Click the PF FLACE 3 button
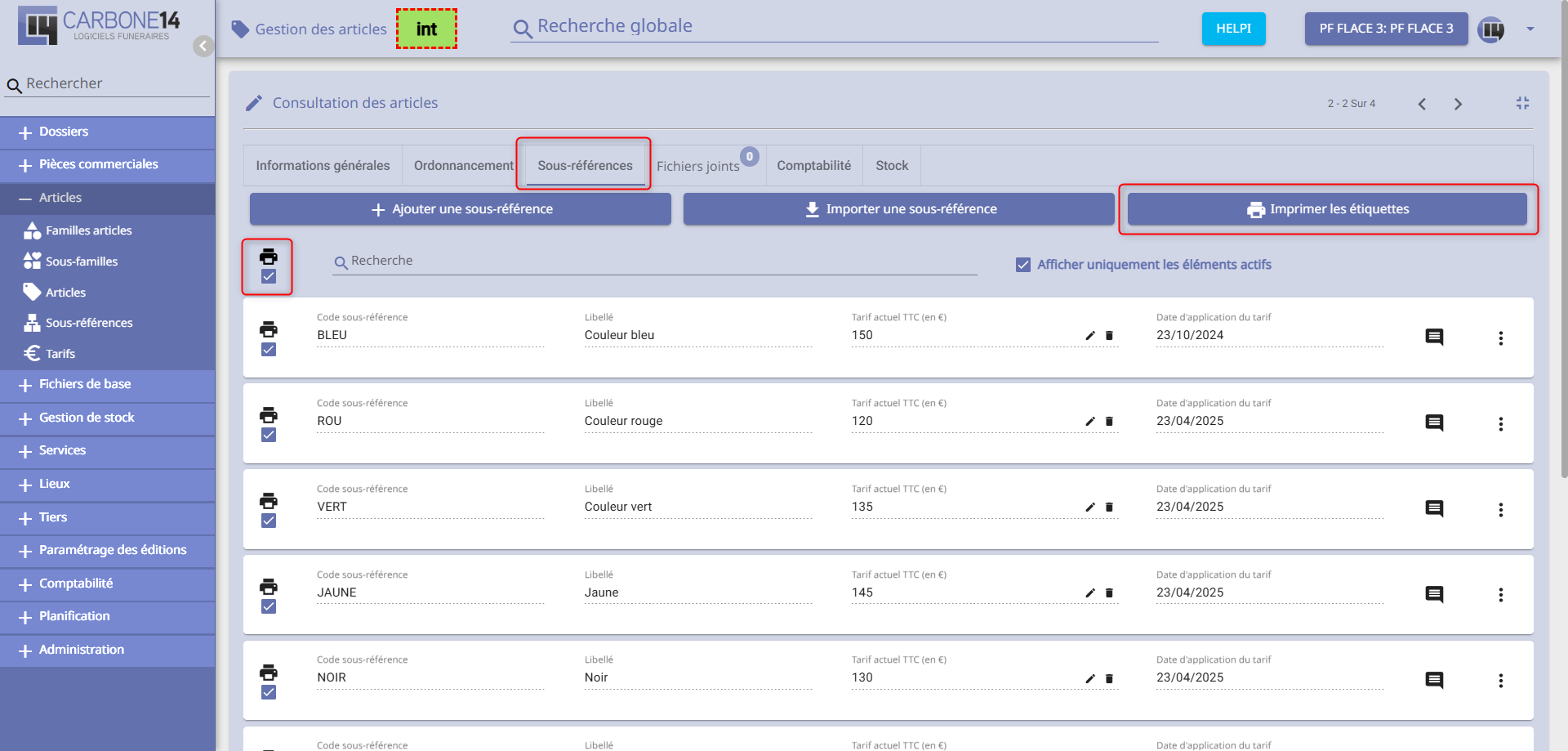The image size is (1568, 751). [1386, 29]
